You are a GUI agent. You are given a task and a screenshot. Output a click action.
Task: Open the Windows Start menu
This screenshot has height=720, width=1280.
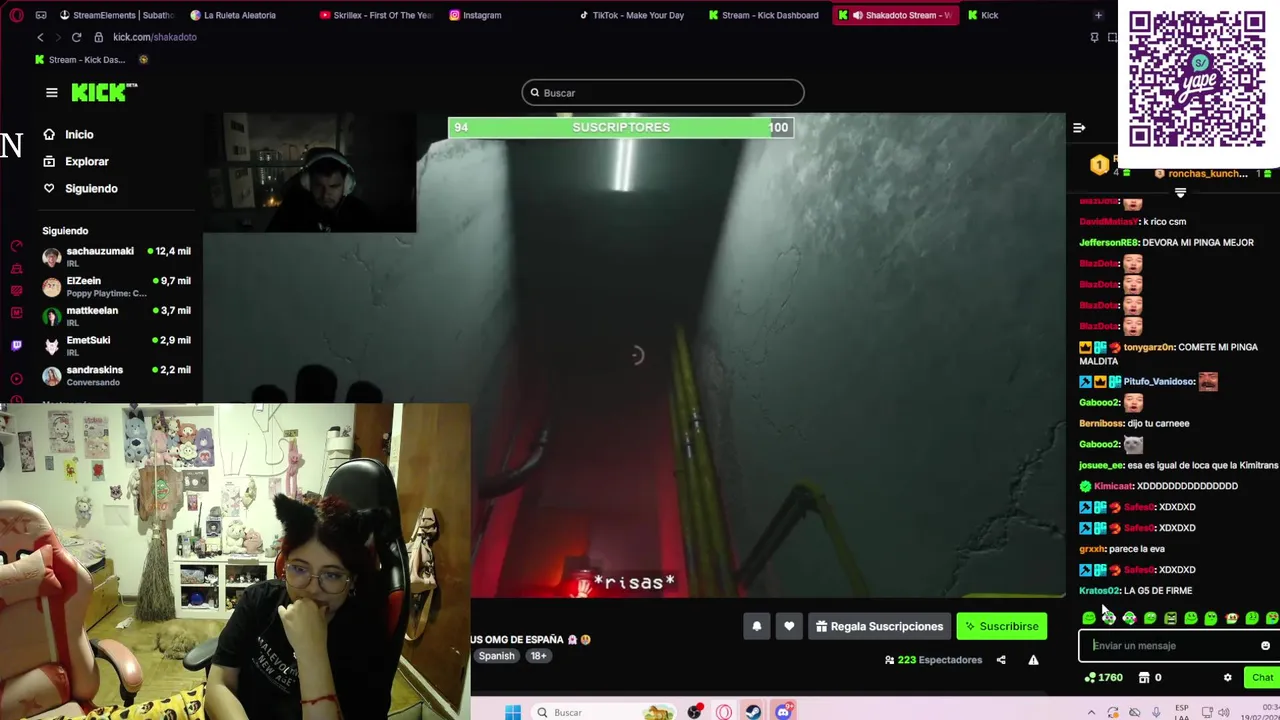click(512, 712)
